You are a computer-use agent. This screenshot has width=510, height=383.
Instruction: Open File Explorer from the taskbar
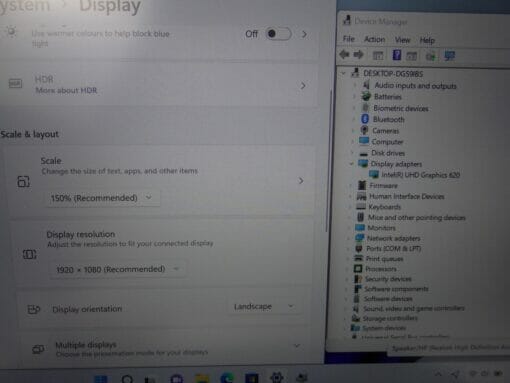click(202, 379)
